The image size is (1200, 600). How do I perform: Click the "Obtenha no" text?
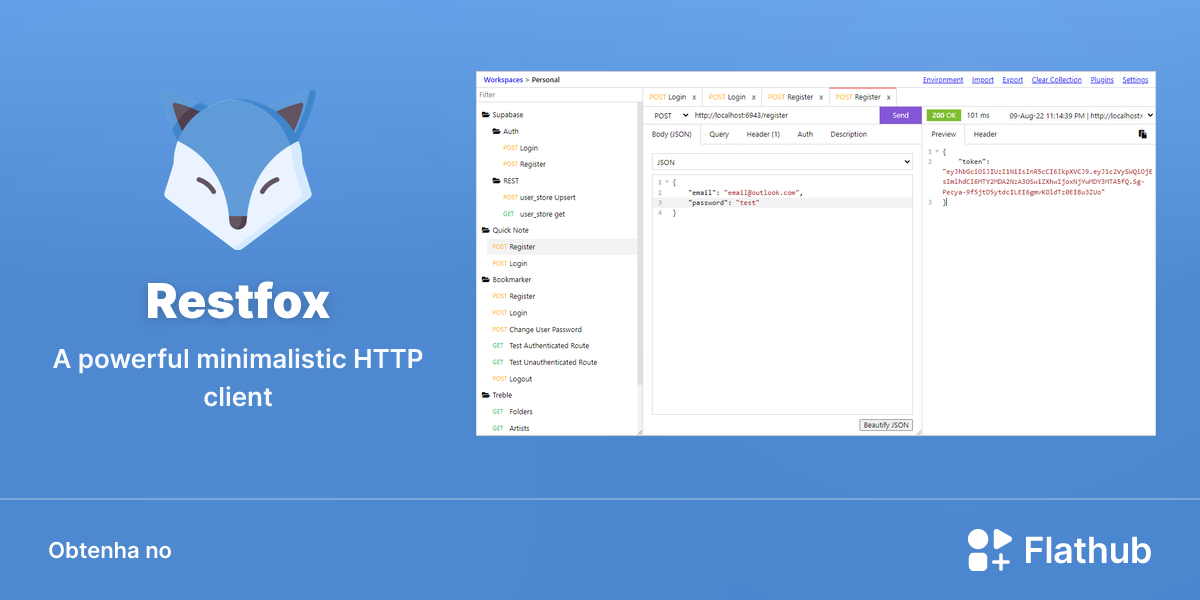tap(110, 551)
